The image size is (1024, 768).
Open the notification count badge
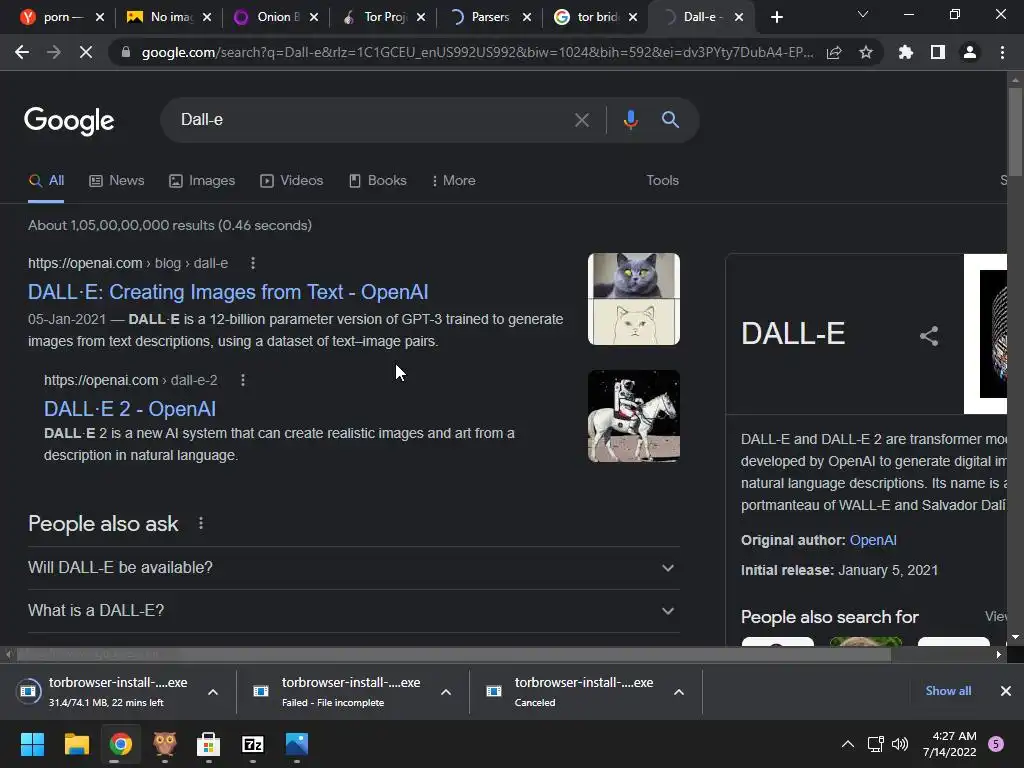(x=996, y=744)
